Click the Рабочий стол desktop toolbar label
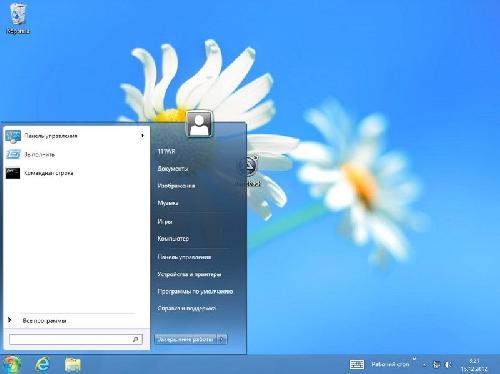 coord(390,364)
